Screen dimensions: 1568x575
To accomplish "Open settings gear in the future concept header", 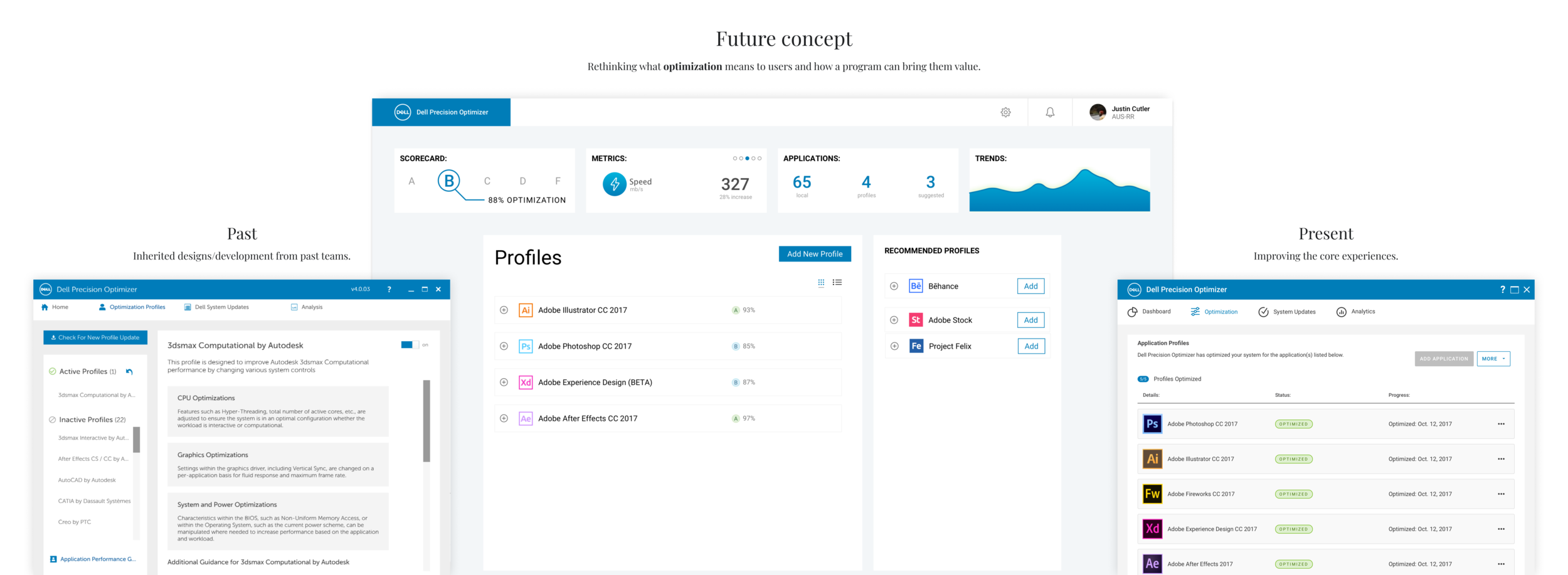I will pyautogui.click(x=1005, y=112).
